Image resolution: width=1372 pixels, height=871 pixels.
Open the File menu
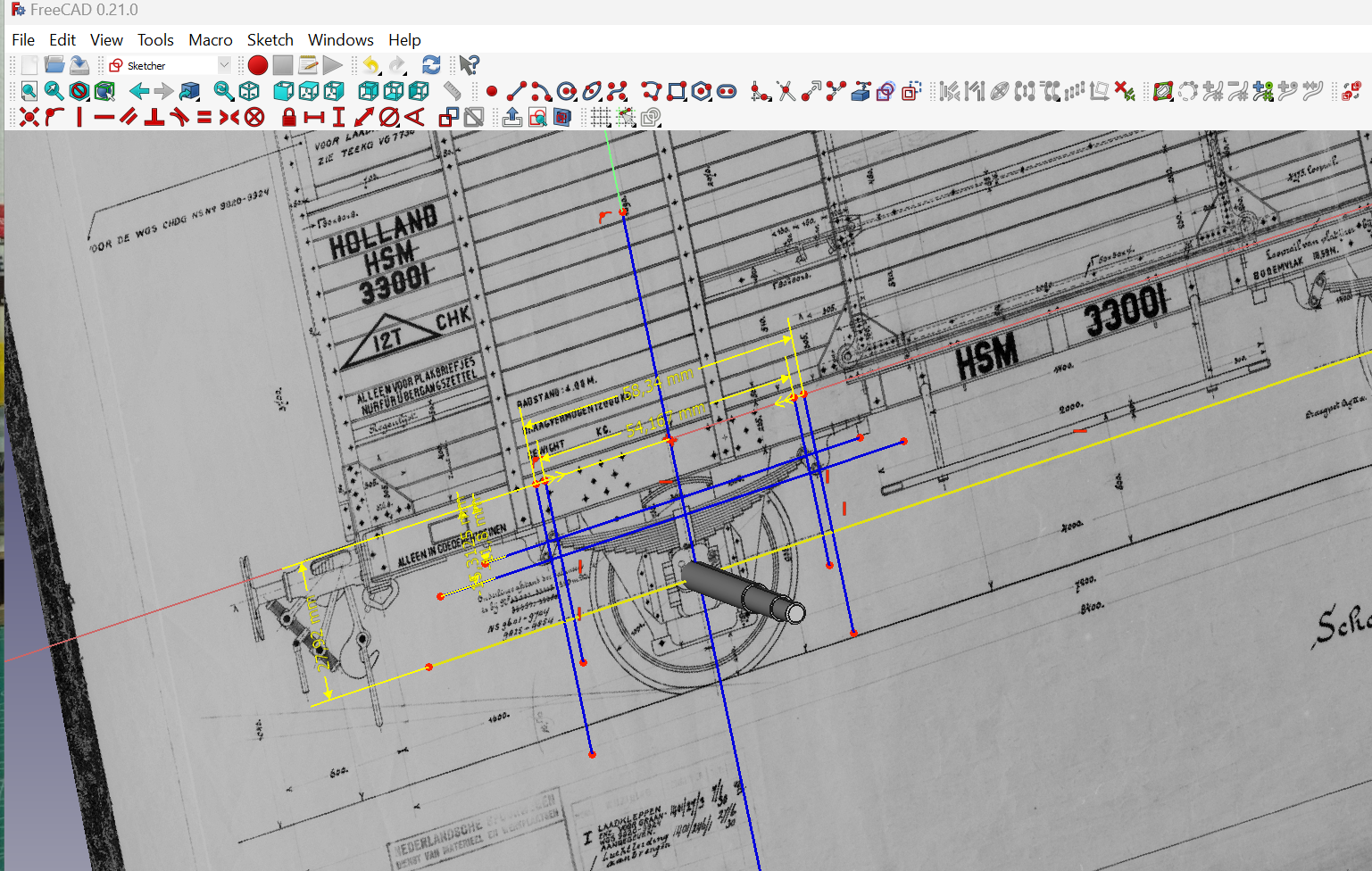23,39
